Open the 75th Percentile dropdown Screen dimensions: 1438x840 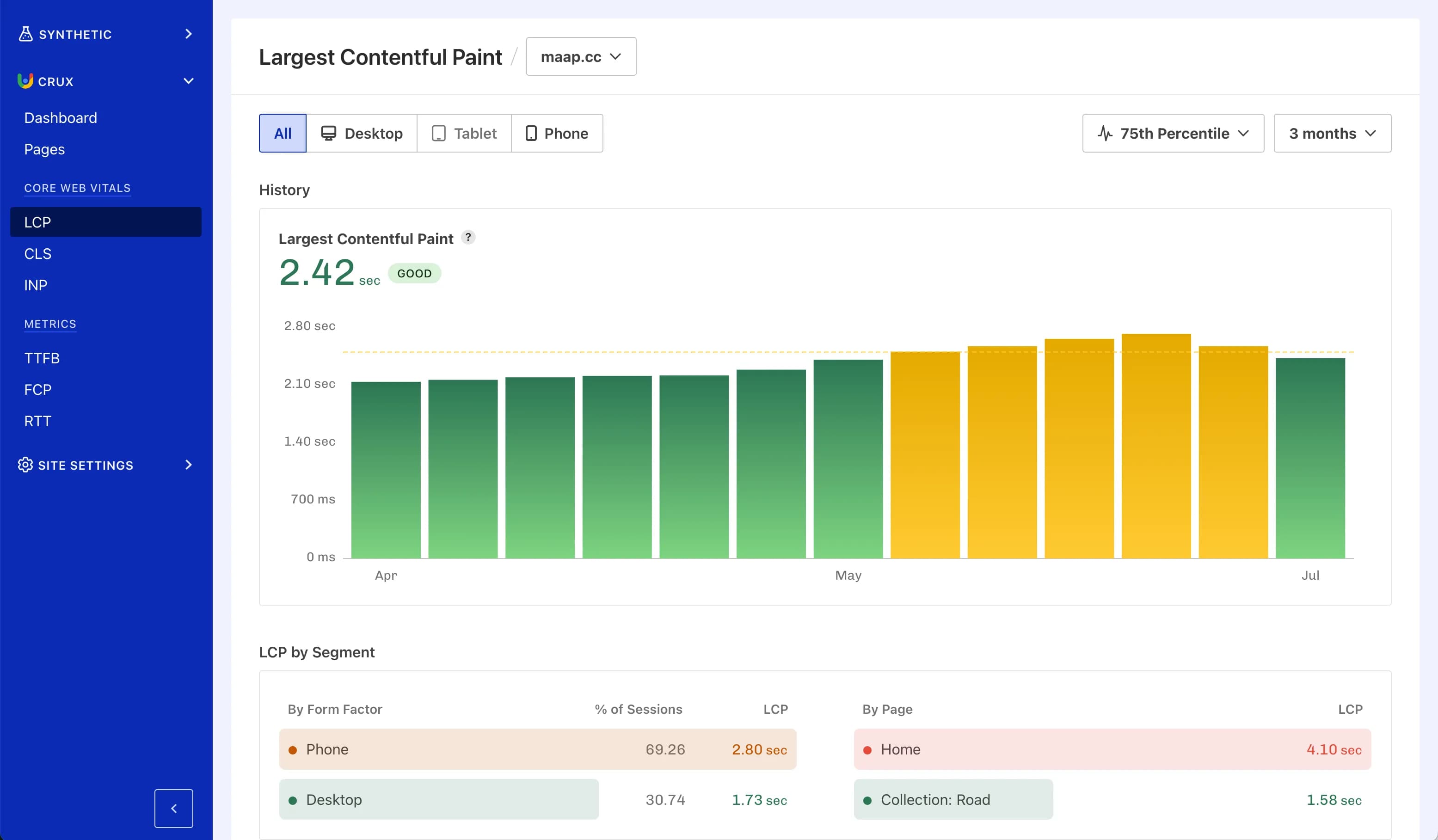[x=1173, y=133]
